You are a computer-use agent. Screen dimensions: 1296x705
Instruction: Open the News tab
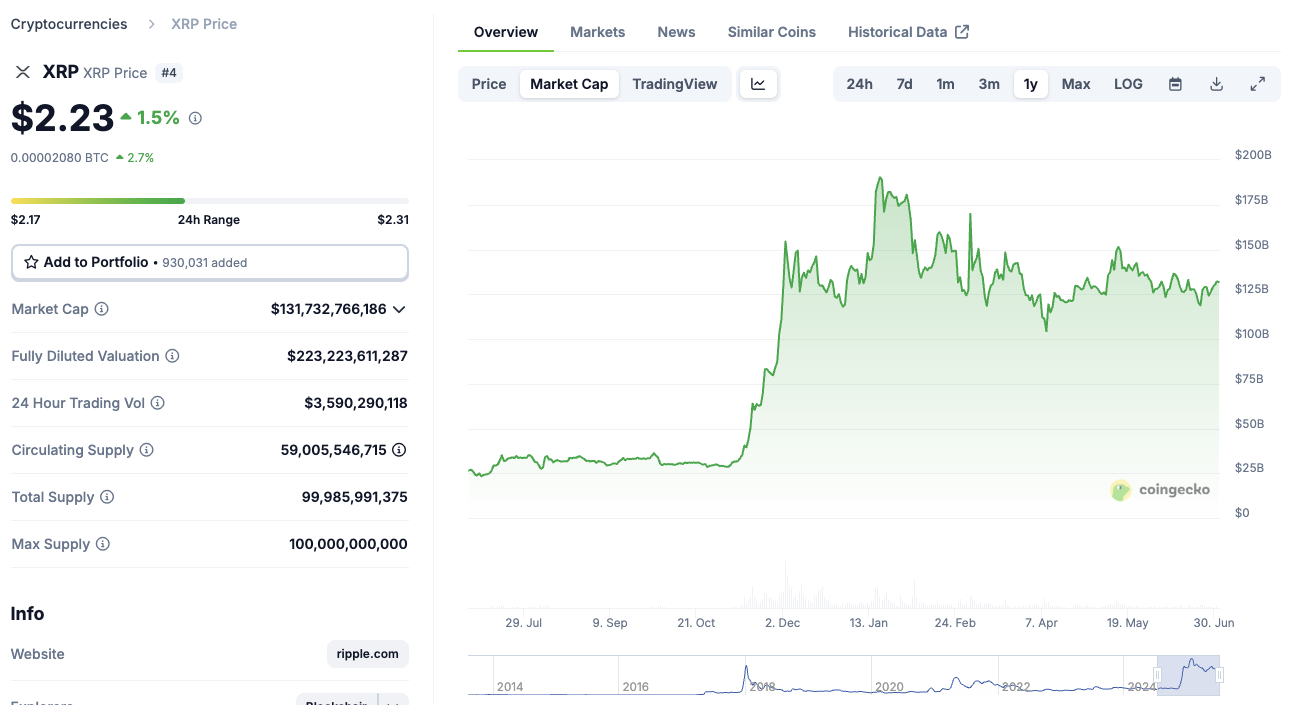pyautogui.click(x=676, y=32)
